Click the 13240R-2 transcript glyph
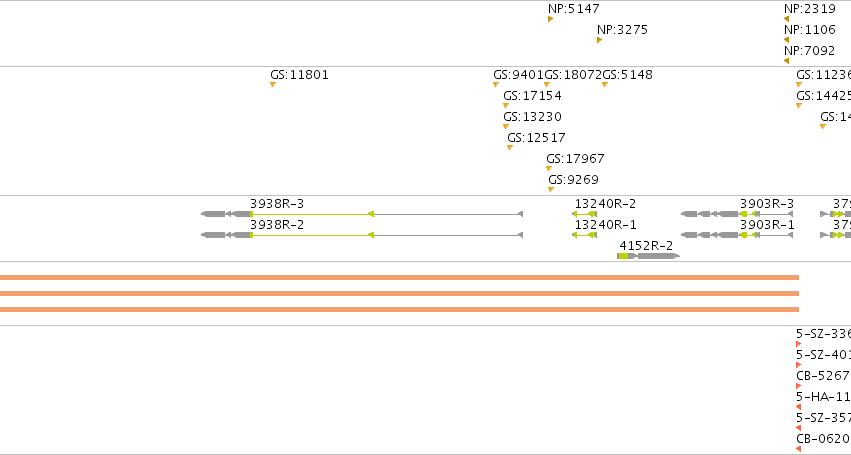851x455 pixels. click(x=585, y=214)
